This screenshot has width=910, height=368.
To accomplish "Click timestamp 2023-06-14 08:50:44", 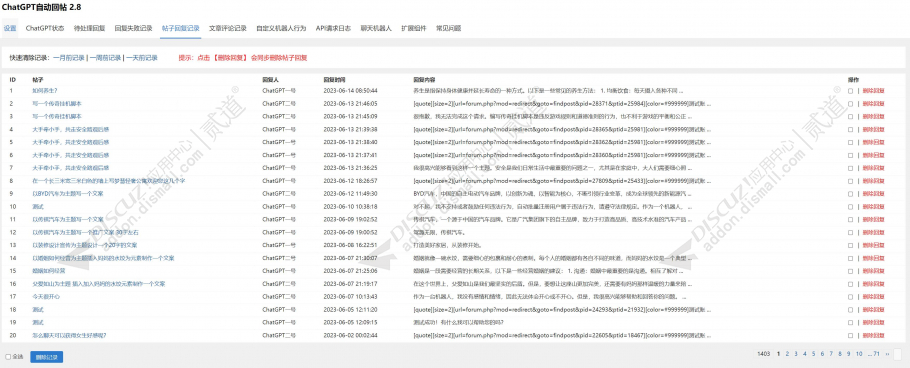I will (x=351, y=91).
